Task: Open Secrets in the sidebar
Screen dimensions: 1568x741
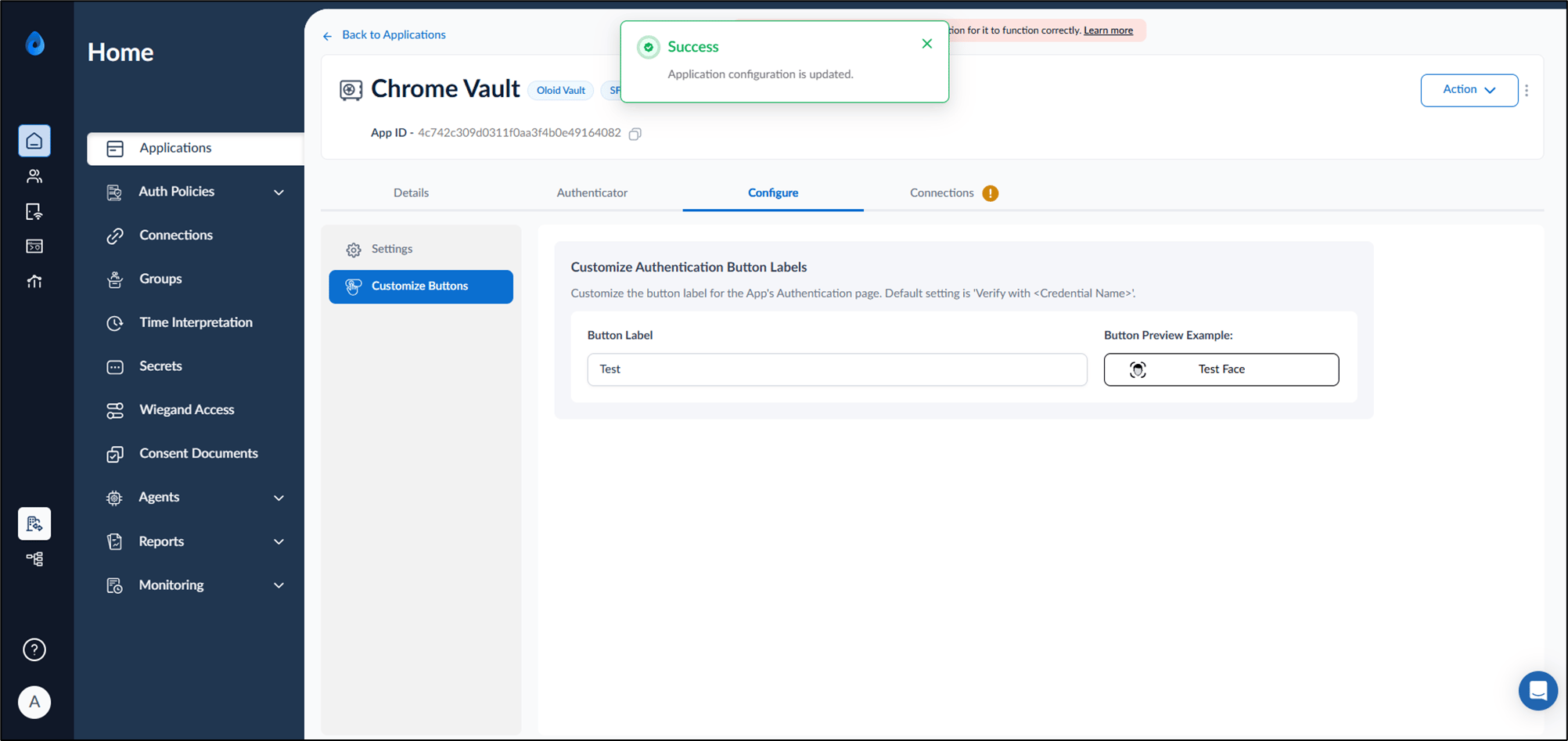Action: (x=195, y=366)
